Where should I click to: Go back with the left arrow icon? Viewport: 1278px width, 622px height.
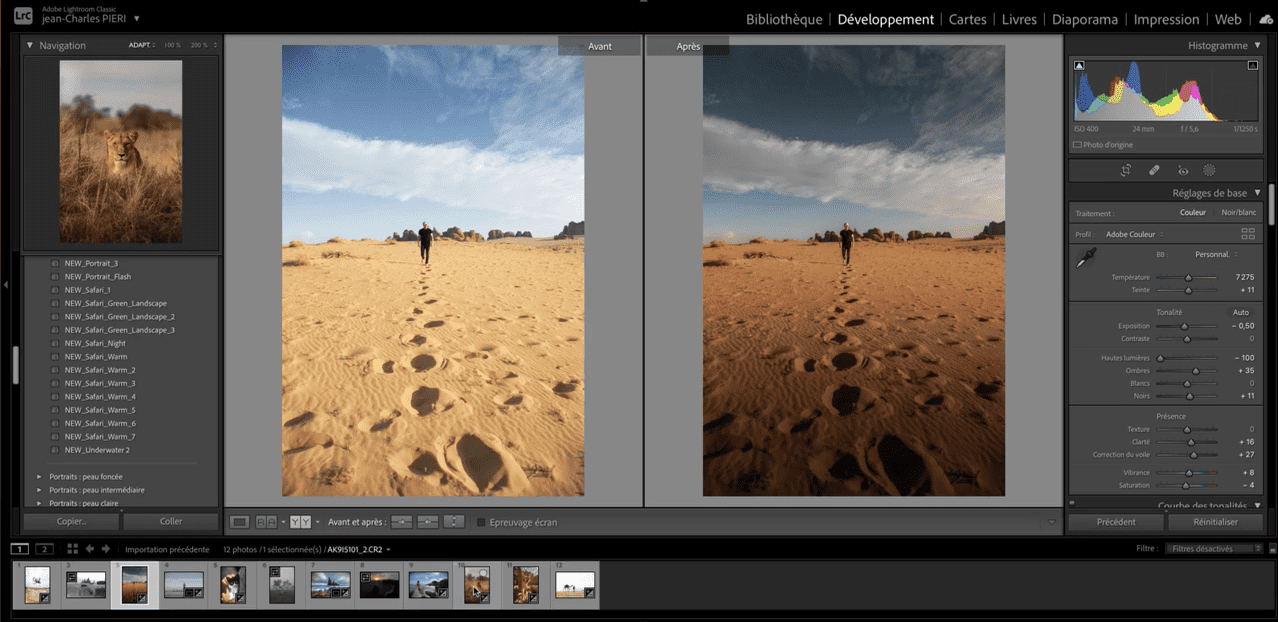click(x=90, y=549)
